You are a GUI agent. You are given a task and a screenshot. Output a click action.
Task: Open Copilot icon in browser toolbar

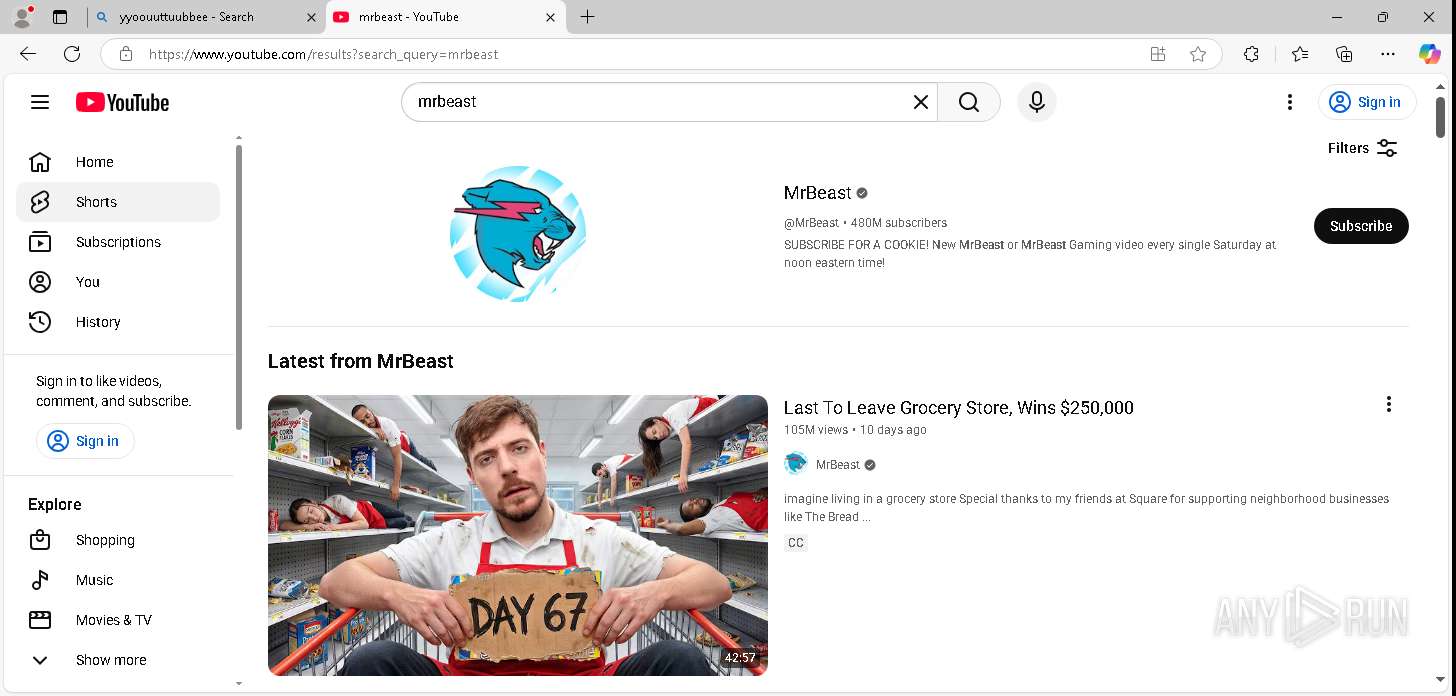tap(1430, 54)
